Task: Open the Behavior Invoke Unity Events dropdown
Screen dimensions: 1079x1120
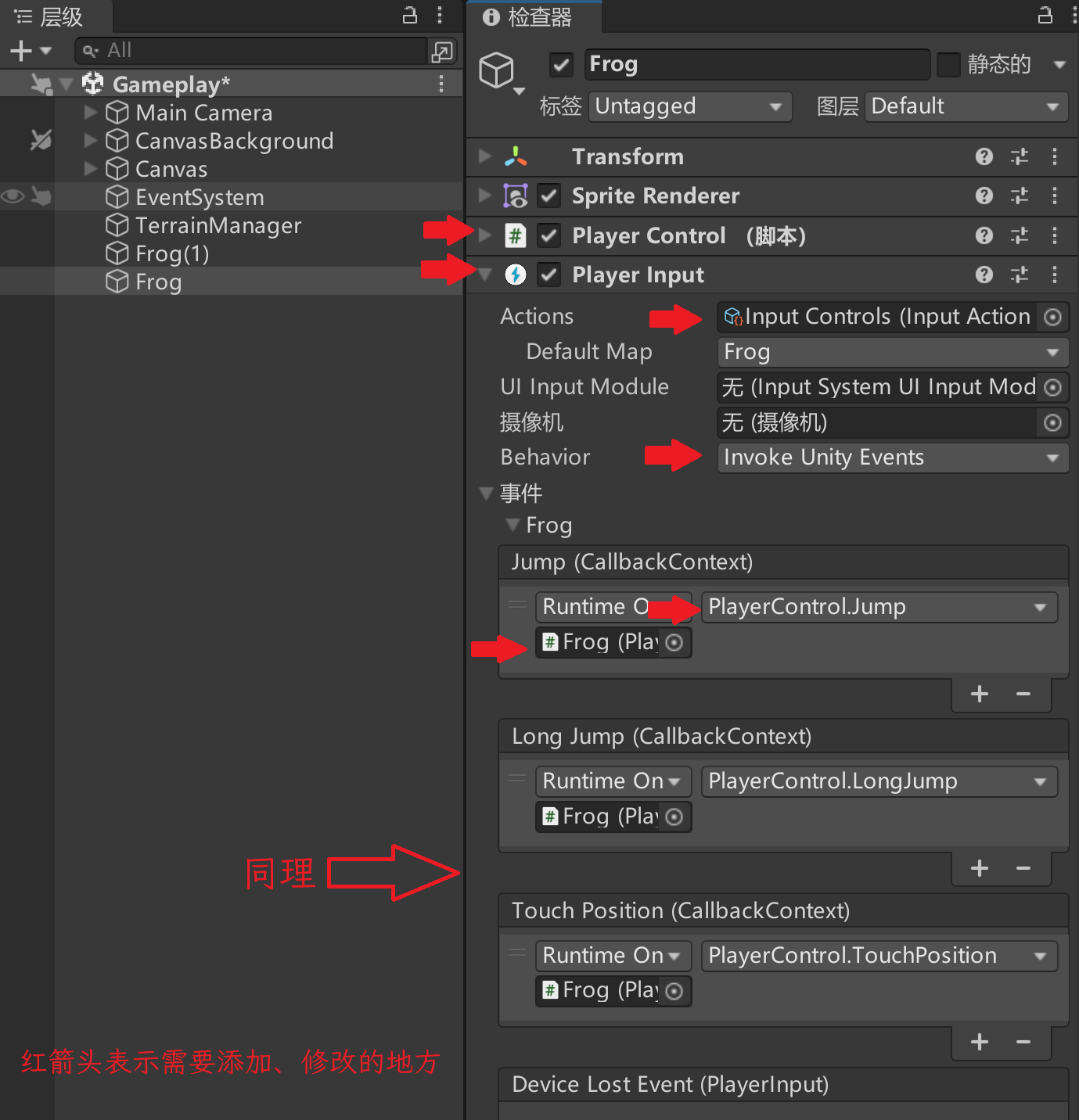Action: click(893, 458)
